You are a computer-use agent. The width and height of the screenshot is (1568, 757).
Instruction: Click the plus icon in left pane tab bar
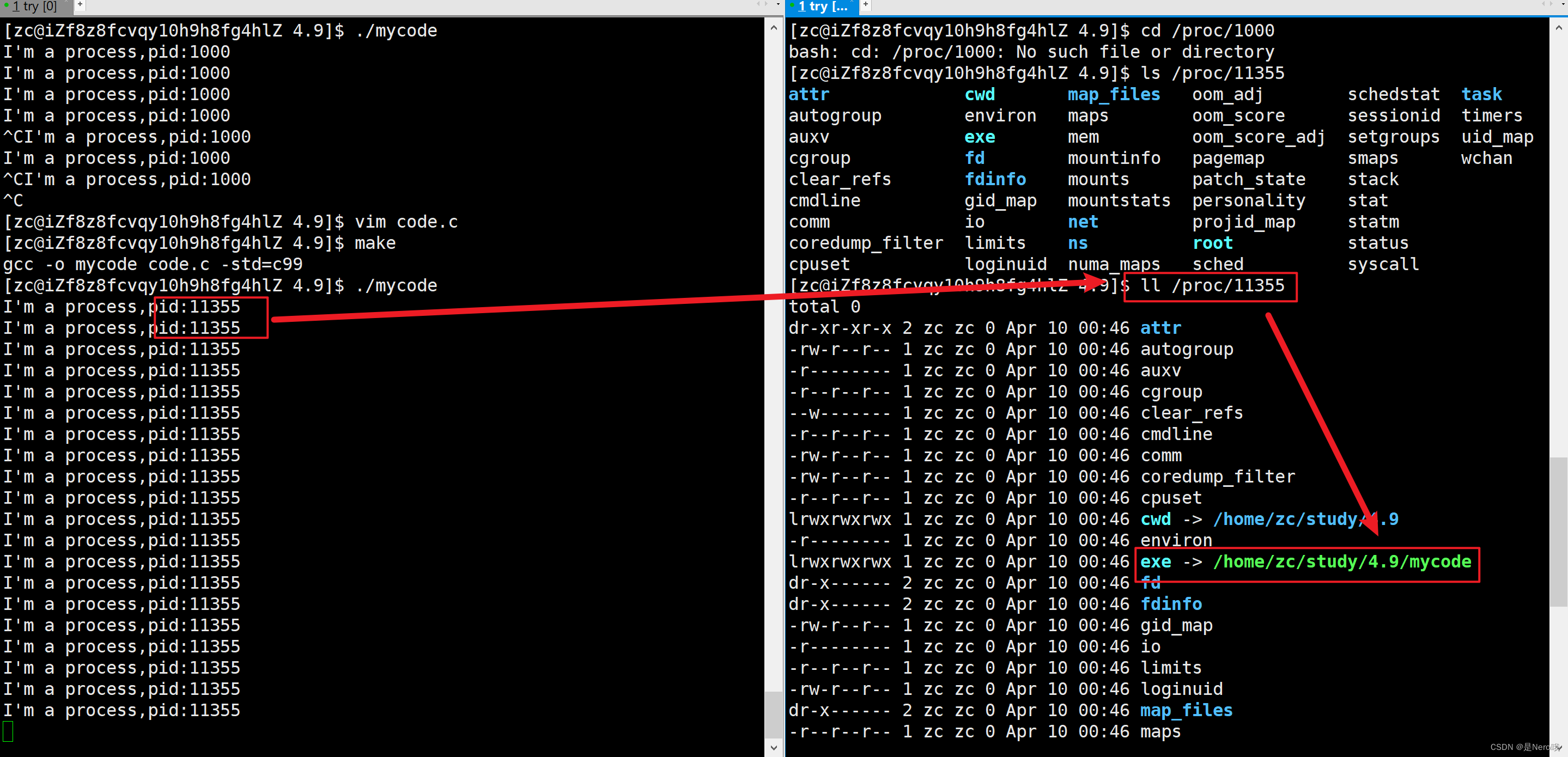(80, 4)
